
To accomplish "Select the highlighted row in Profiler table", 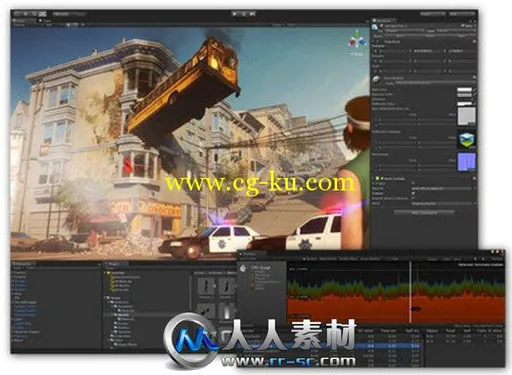I will tap(329, 346).
